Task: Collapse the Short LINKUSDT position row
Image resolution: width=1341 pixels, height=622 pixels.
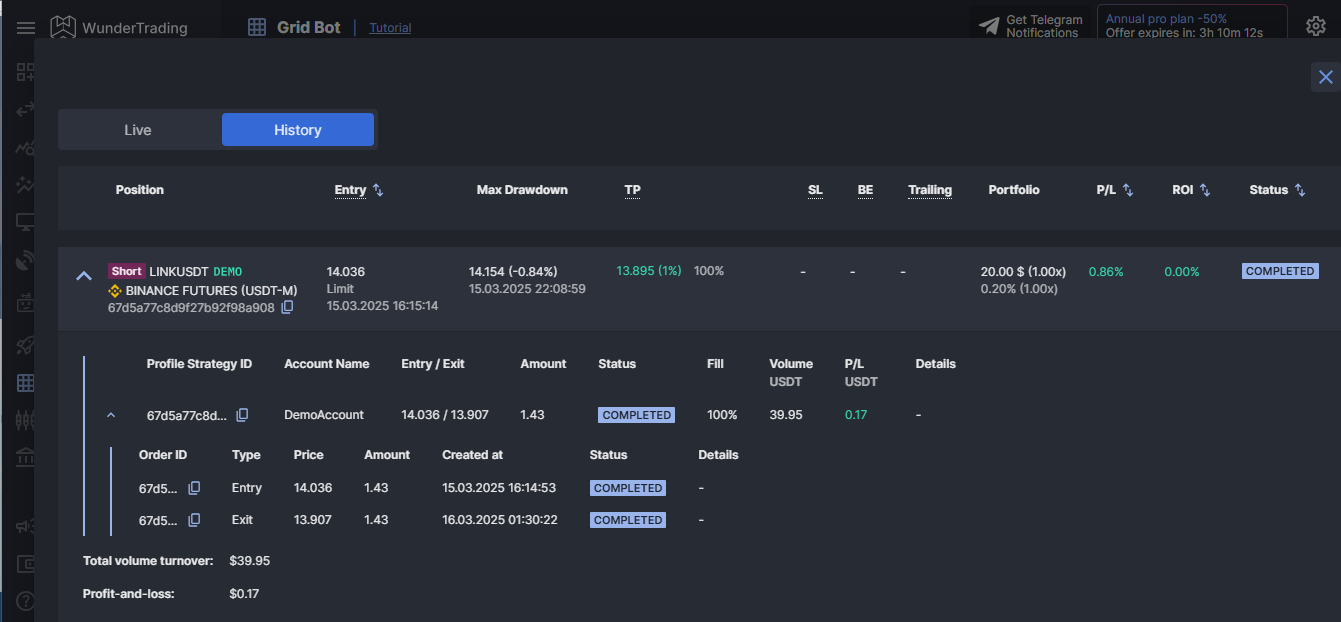Action: [x=82, y=275]
